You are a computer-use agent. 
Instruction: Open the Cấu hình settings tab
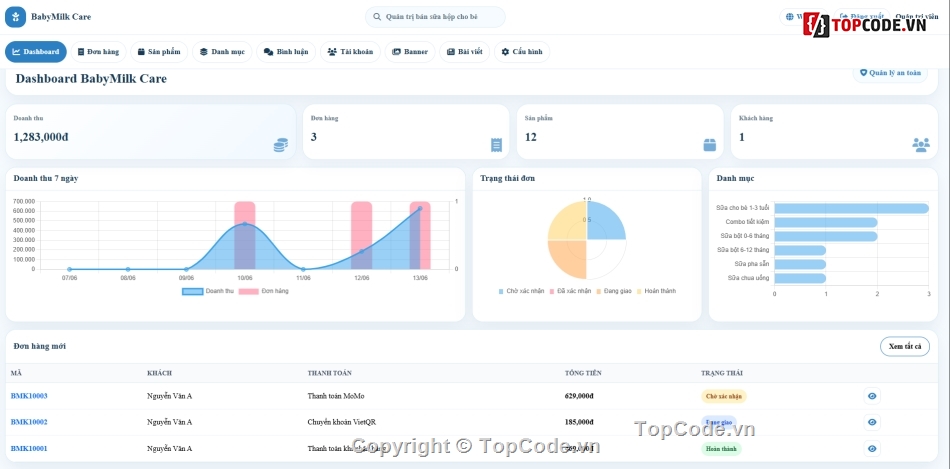point(522,52)
